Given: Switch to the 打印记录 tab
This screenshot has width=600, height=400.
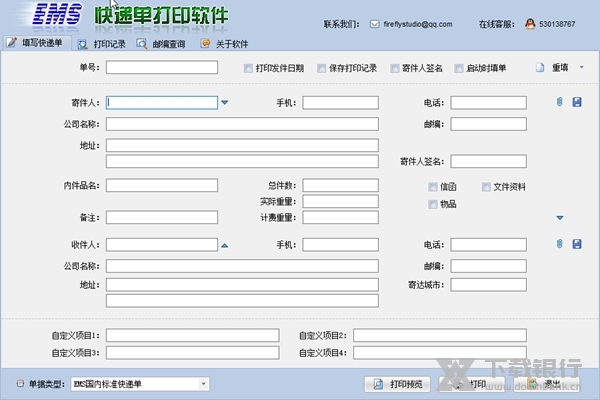Looking at the screenshot, I should [102, 44].
